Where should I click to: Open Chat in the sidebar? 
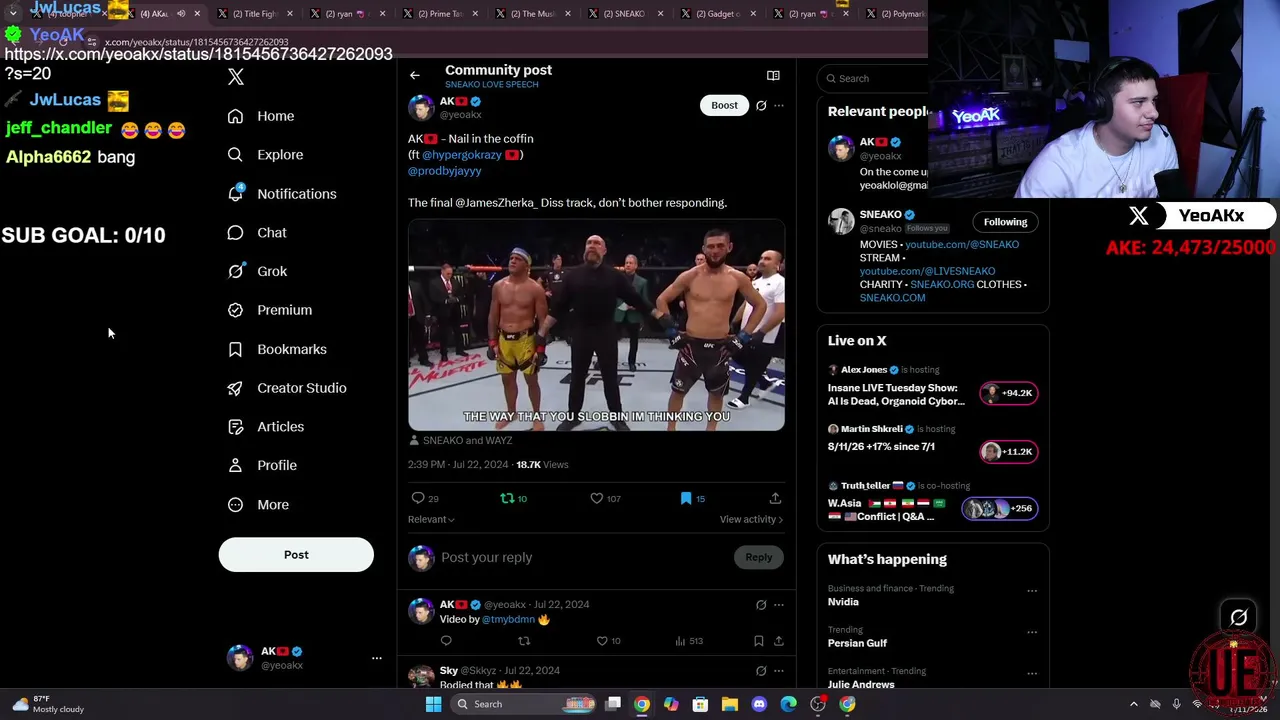pyautogui.click(x=257, y=232)
